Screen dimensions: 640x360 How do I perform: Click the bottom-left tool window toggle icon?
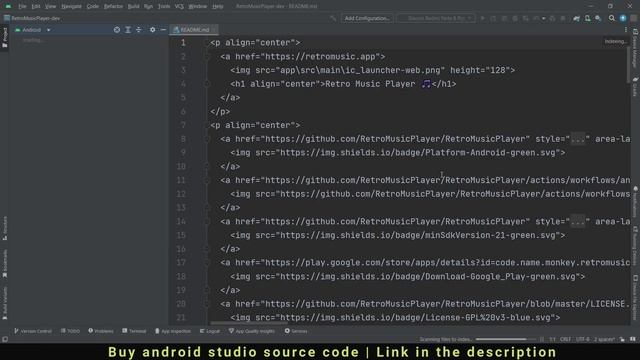pyautogui.click(x=5, y=339)
